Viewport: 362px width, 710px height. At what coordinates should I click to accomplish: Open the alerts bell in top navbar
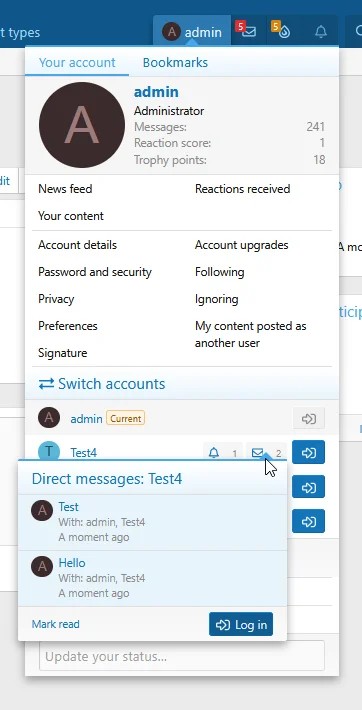321,32
